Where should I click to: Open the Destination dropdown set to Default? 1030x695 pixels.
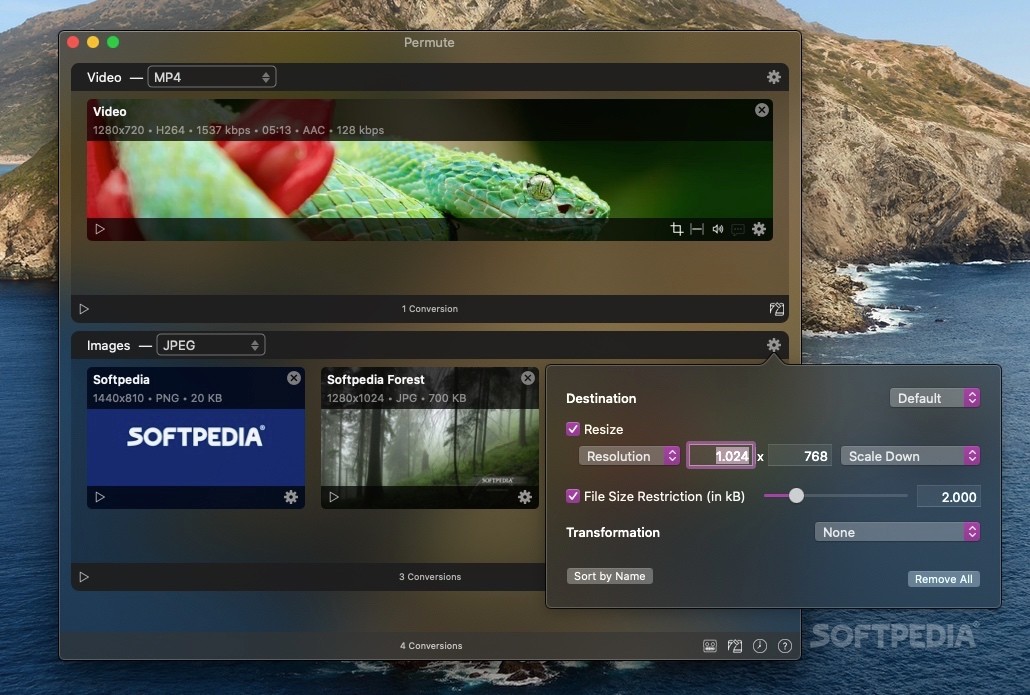click(935, 398)
